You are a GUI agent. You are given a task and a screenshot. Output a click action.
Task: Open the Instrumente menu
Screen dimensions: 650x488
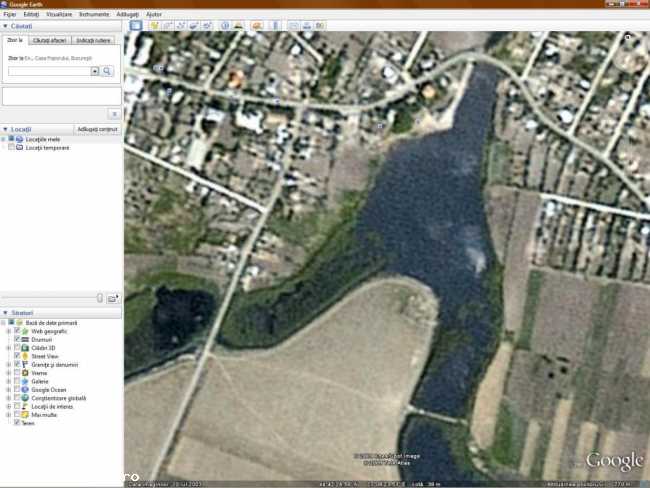93,15
